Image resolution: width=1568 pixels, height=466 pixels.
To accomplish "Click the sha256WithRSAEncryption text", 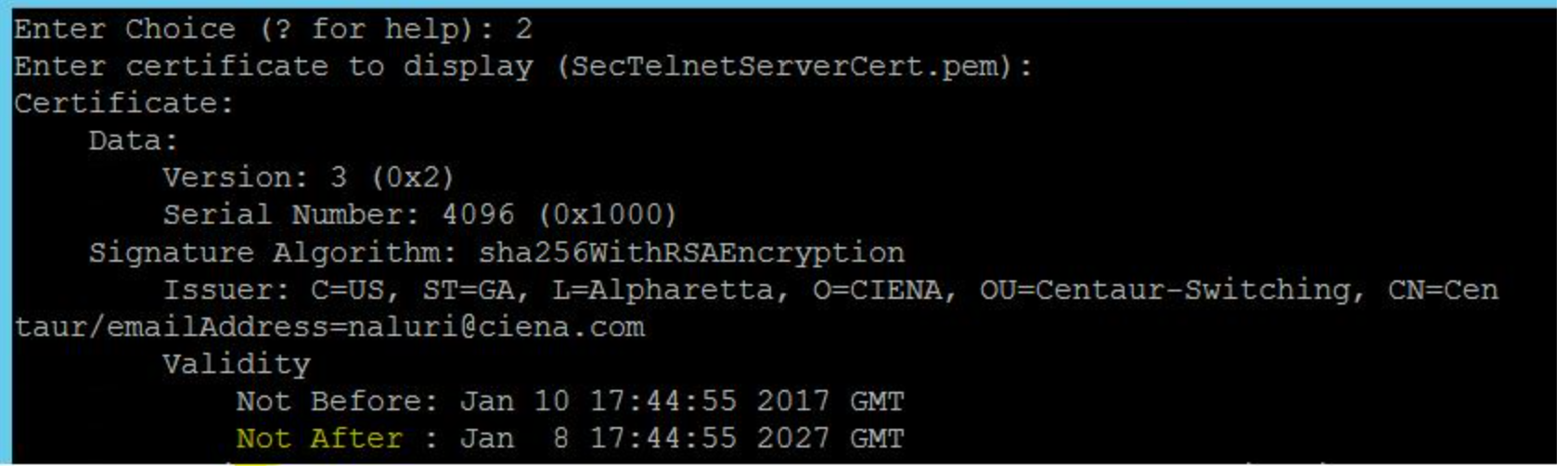I will [691, 252].
